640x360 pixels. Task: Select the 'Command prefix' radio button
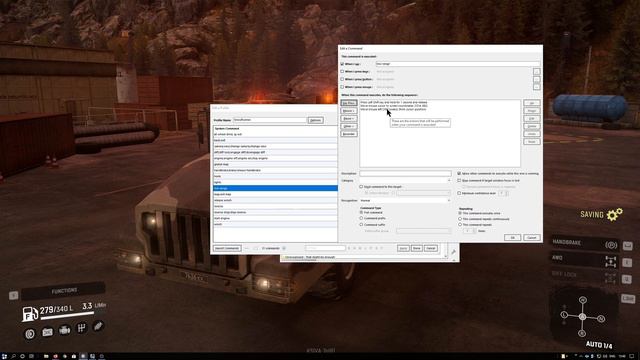pos(361,218)
